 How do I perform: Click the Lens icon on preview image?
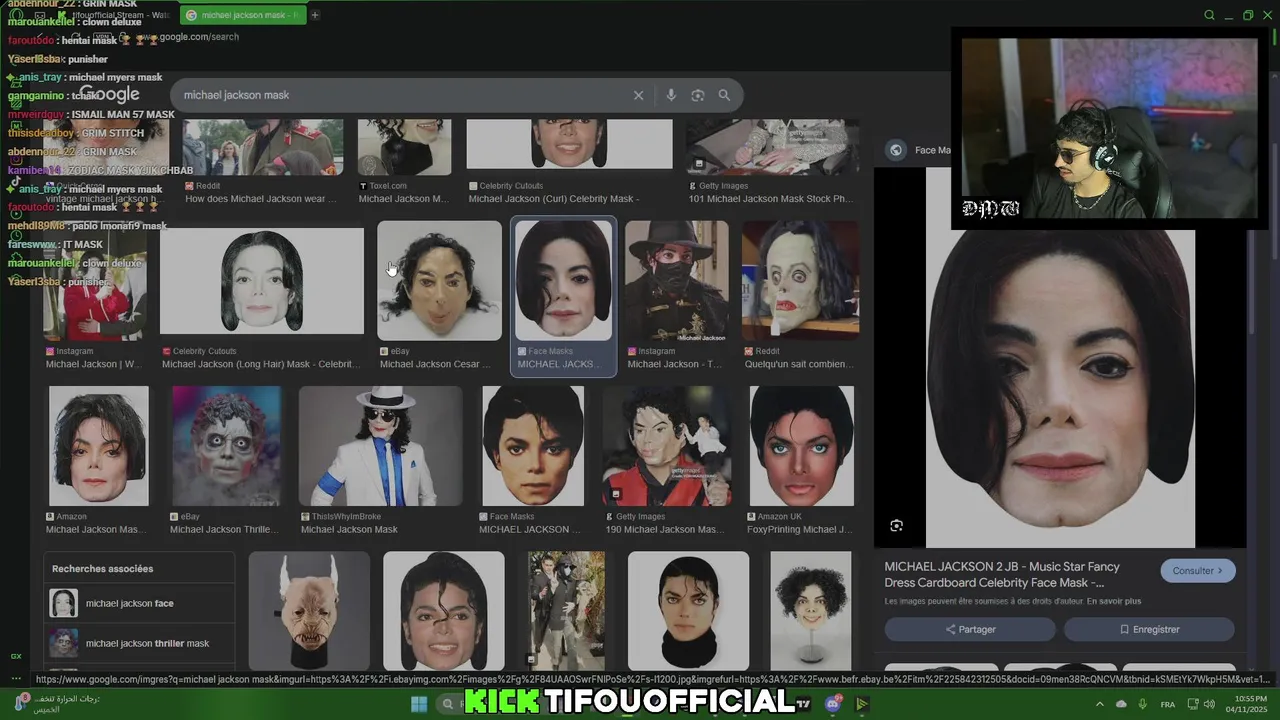[896, 525]
